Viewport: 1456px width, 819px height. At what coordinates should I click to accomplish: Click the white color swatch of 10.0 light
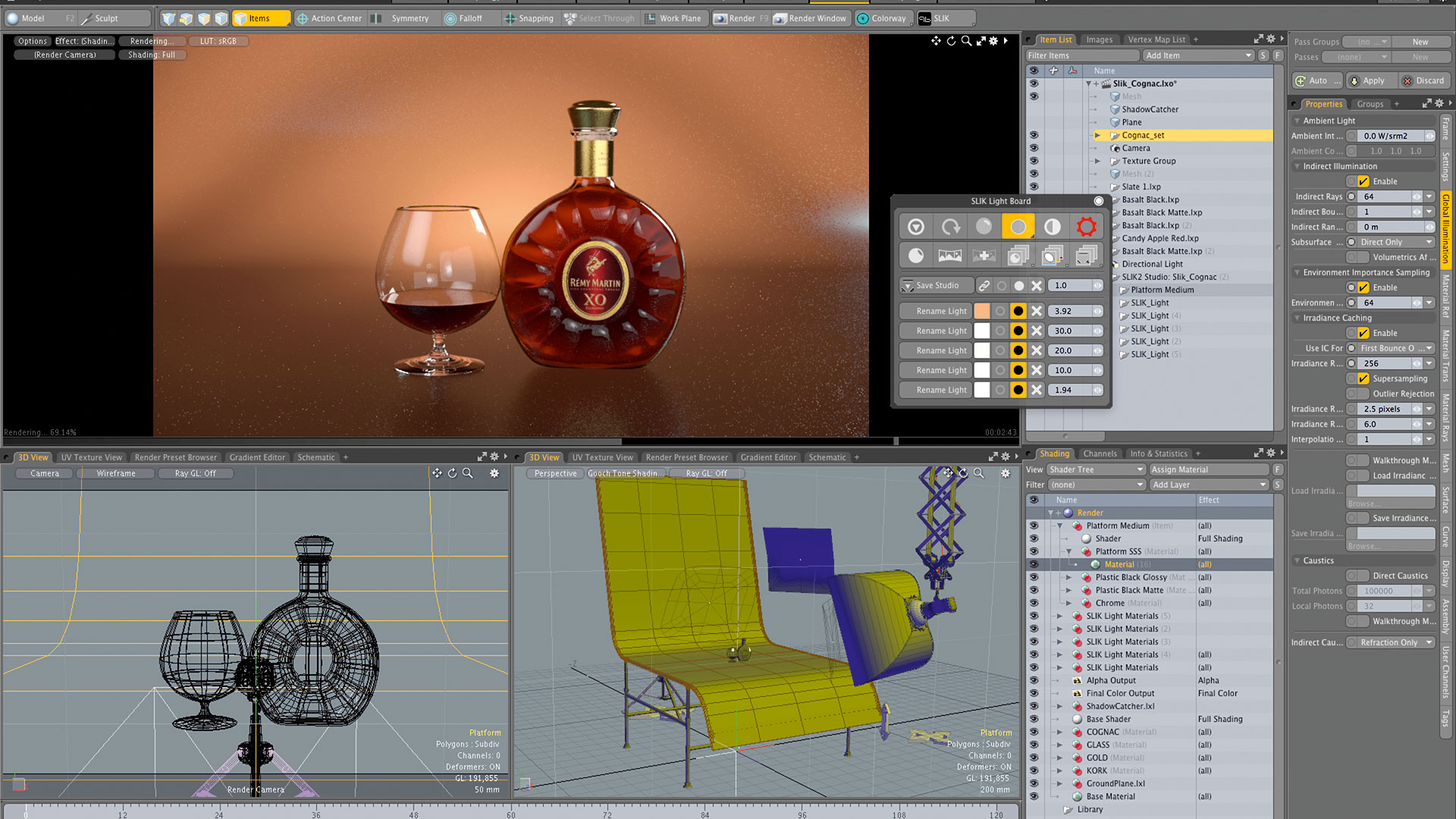pyautogui.click(x=981, y=370)
